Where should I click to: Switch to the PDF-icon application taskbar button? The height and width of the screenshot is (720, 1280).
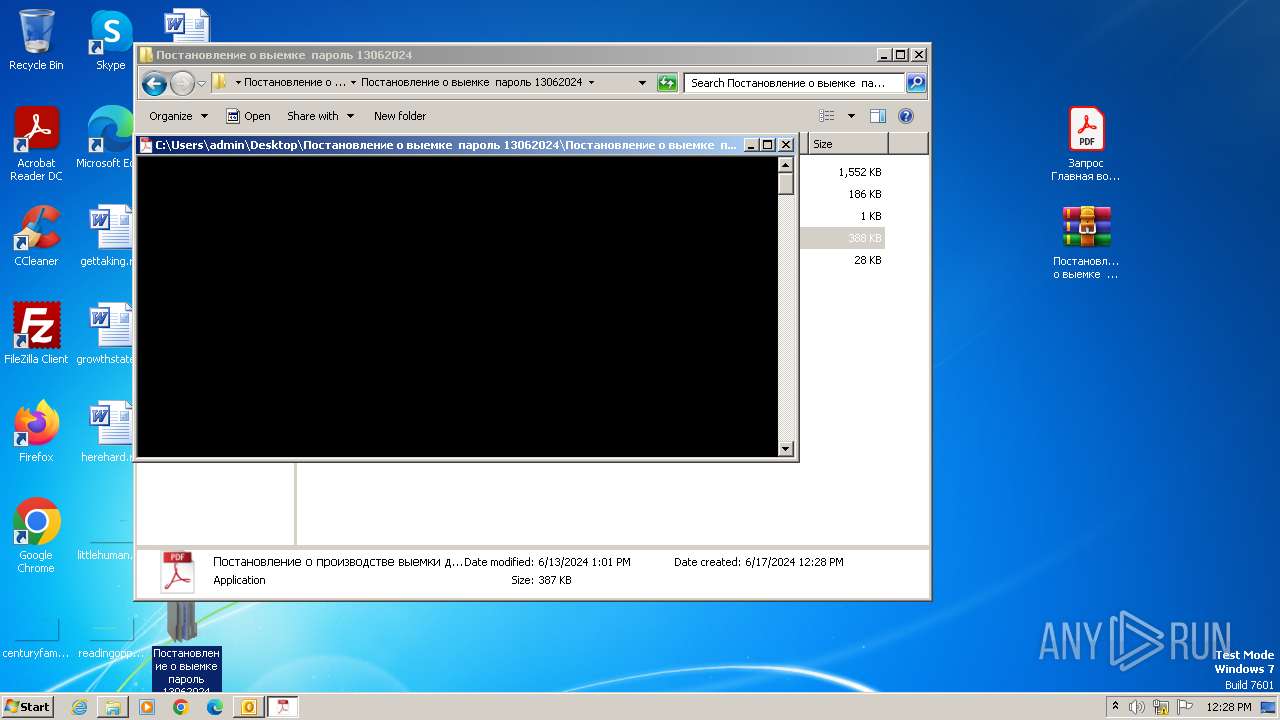click(283, 707)
